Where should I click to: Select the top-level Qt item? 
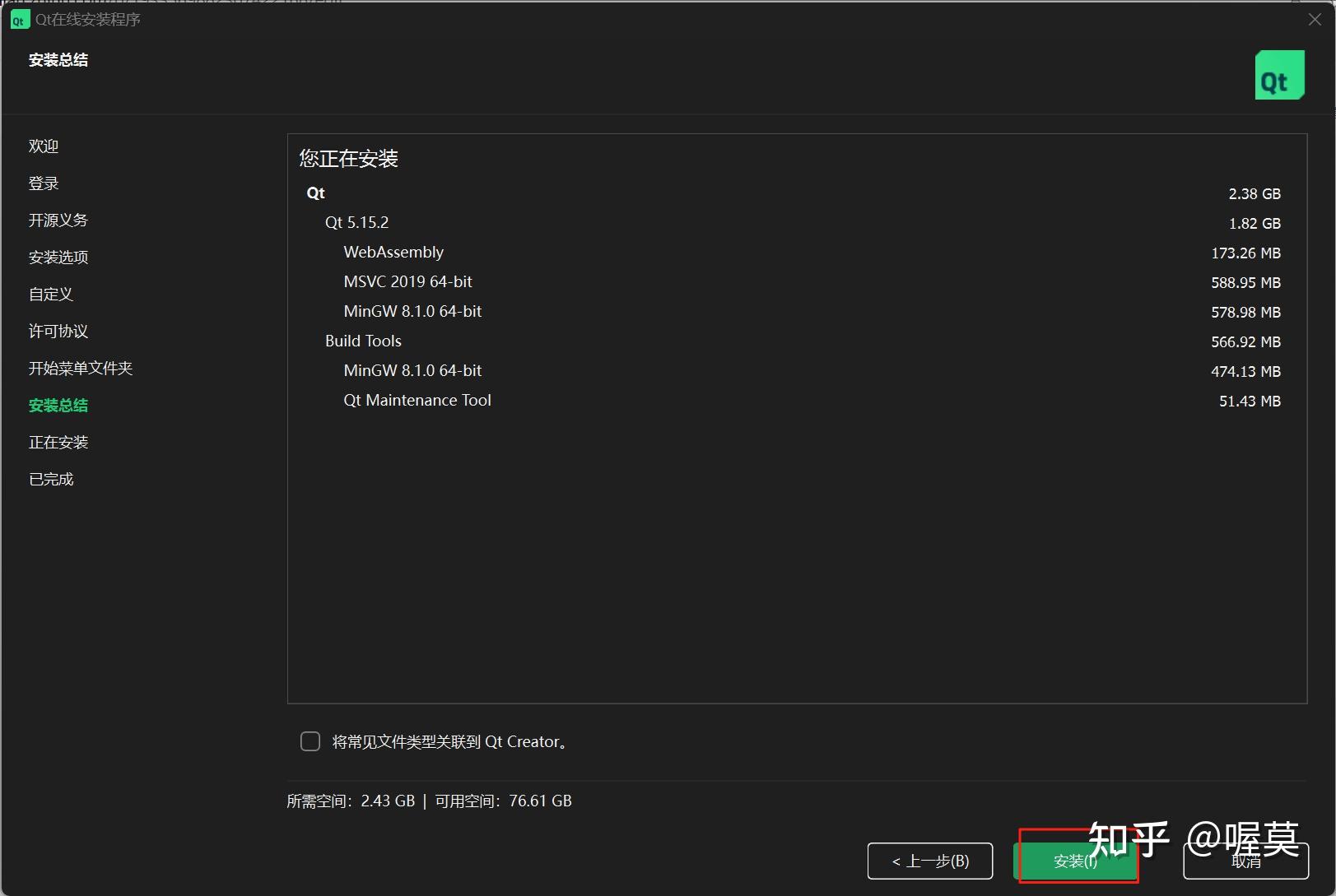point(316,193)
